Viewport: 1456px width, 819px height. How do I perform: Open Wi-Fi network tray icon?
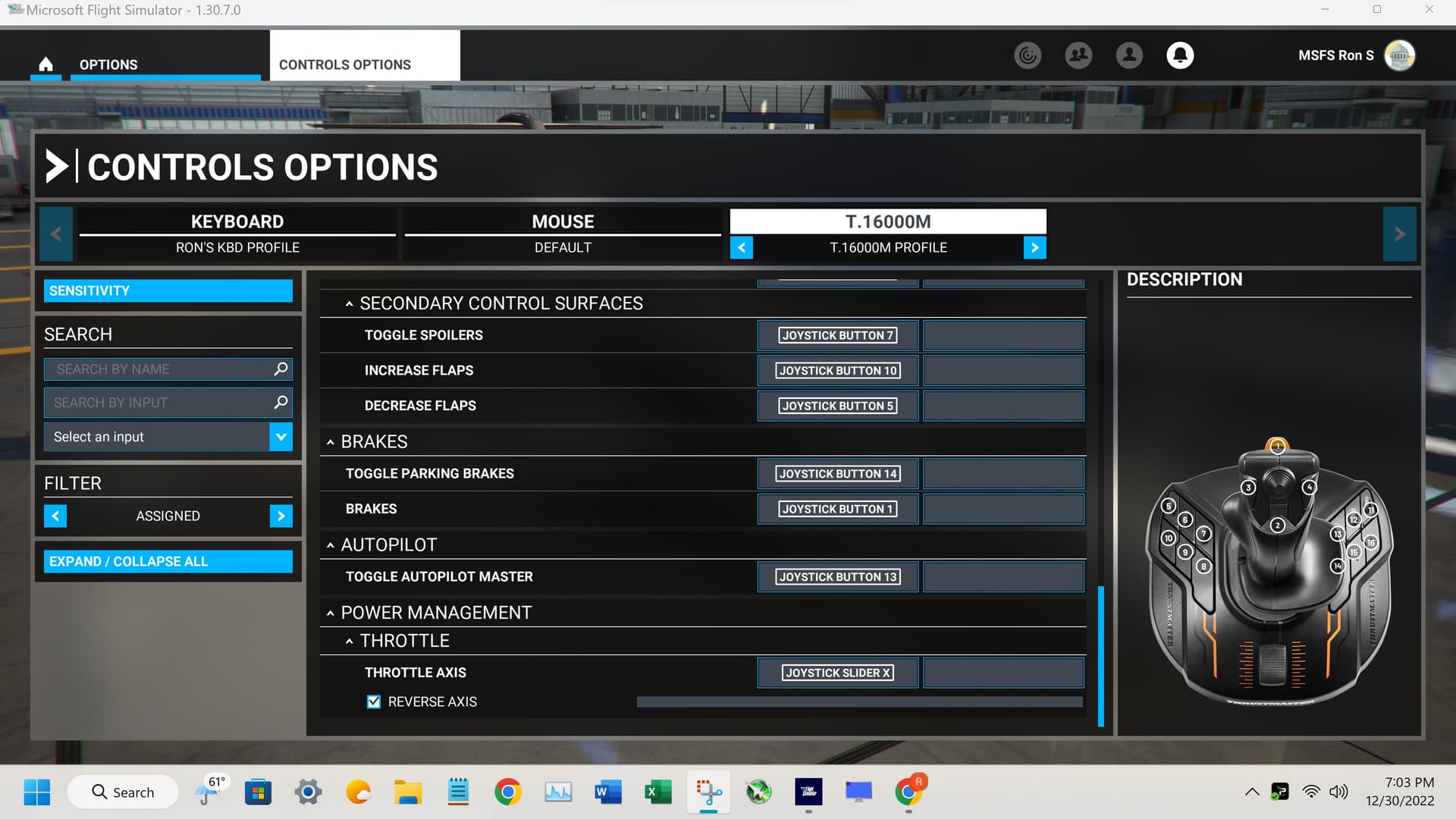coord(1311,792)
